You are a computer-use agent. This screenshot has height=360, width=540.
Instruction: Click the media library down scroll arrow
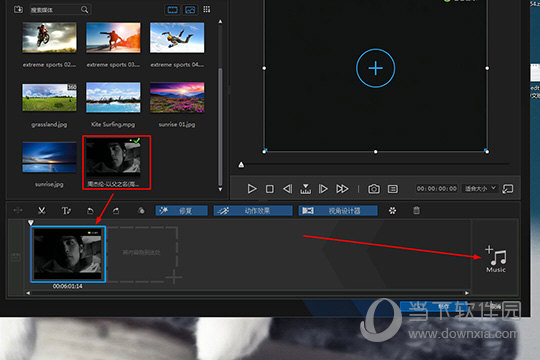(x=220, y=189)
